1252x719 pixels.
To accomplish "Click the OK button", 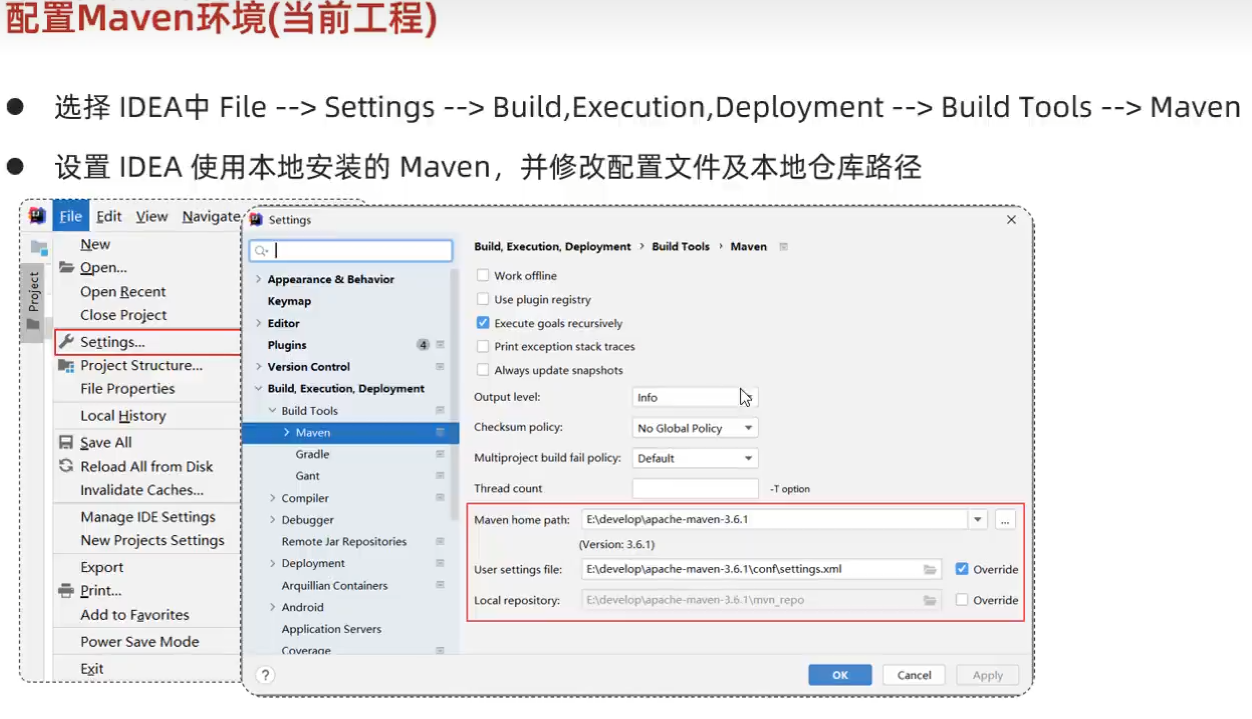I will [x=840, y=675].
